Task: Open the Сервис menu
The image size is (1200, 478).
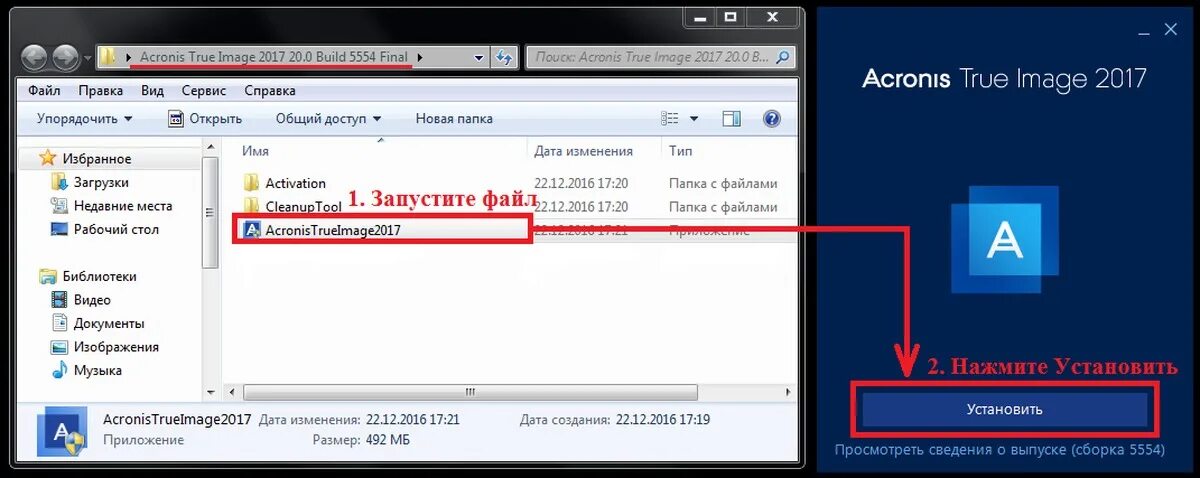Action: point(204,90)
